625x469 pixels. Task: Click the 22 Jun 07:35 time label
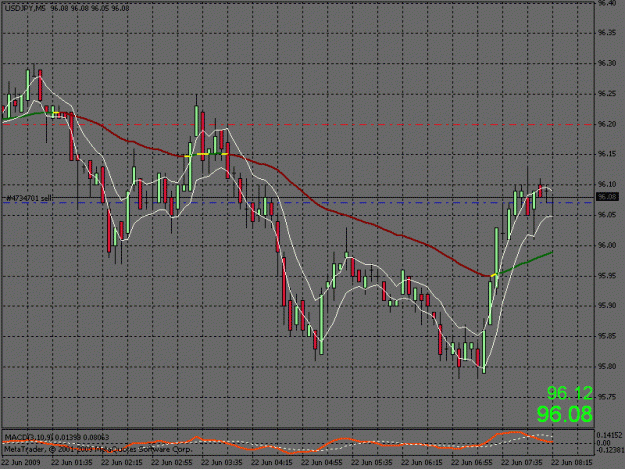click(522, 463)
